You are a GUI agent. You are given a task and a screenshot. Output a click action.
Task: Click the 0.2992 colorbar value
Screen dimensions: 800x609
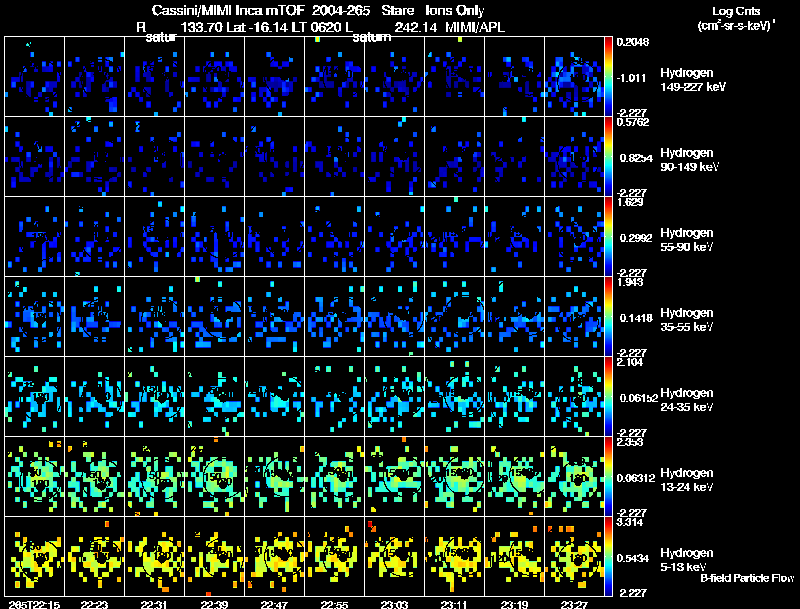pos(636,238)
